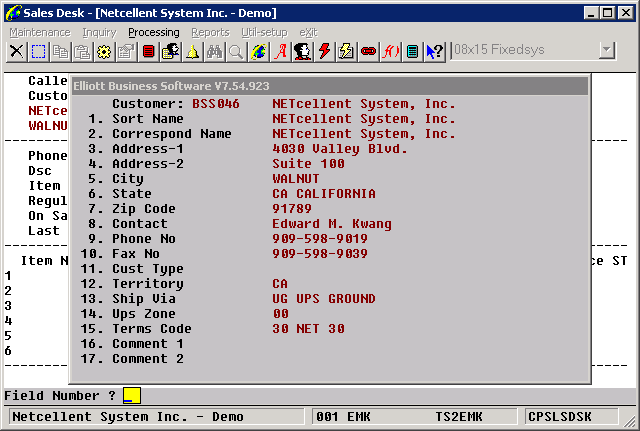Click the Territory value CA

280,284
